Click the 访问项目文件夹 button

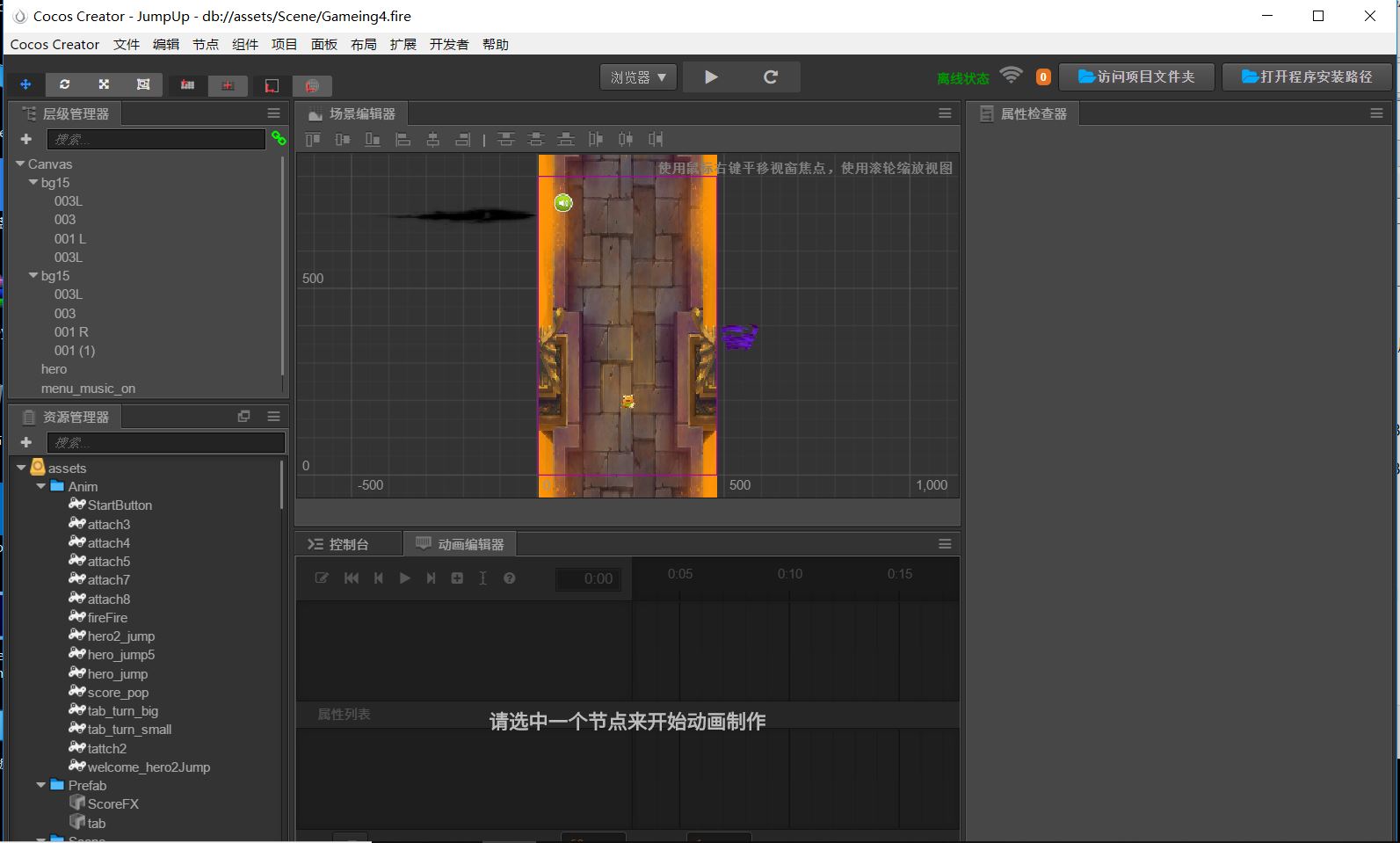point(1136,77)
